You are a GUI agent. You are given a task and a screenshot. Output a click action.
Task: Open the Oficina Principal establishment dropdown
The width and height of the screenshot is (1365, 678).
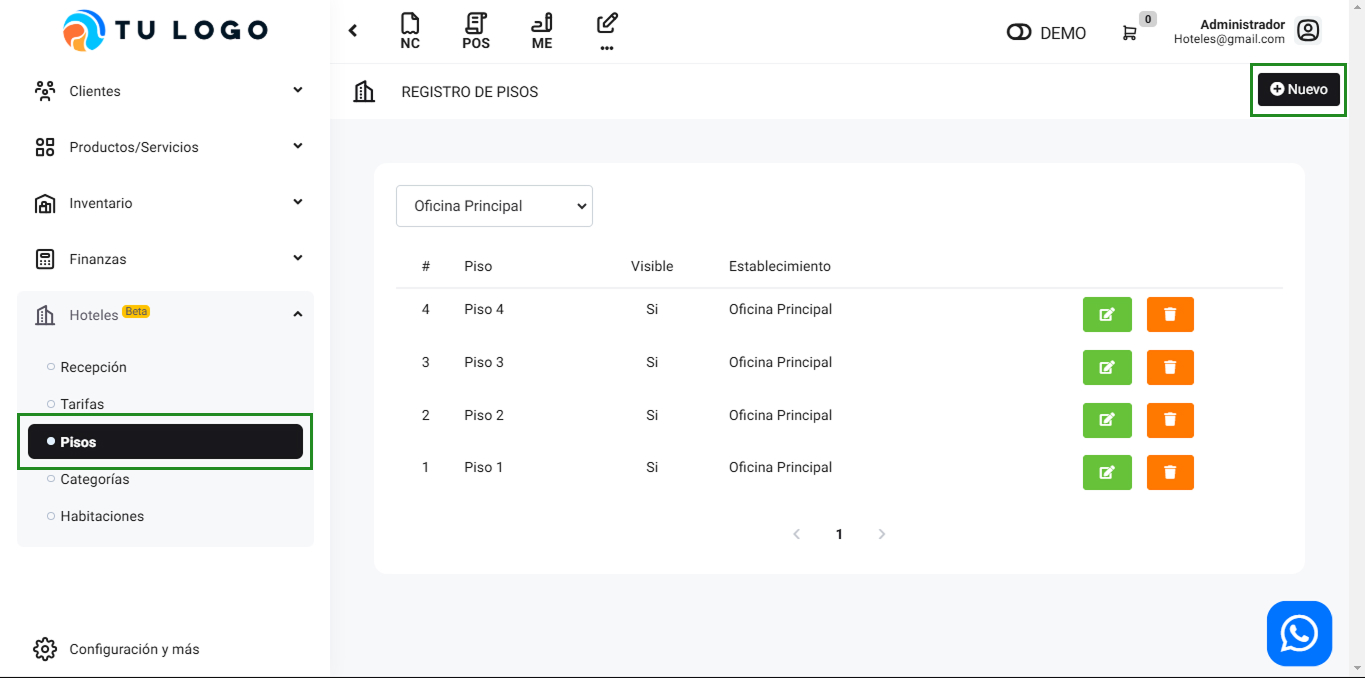[494, 206]
